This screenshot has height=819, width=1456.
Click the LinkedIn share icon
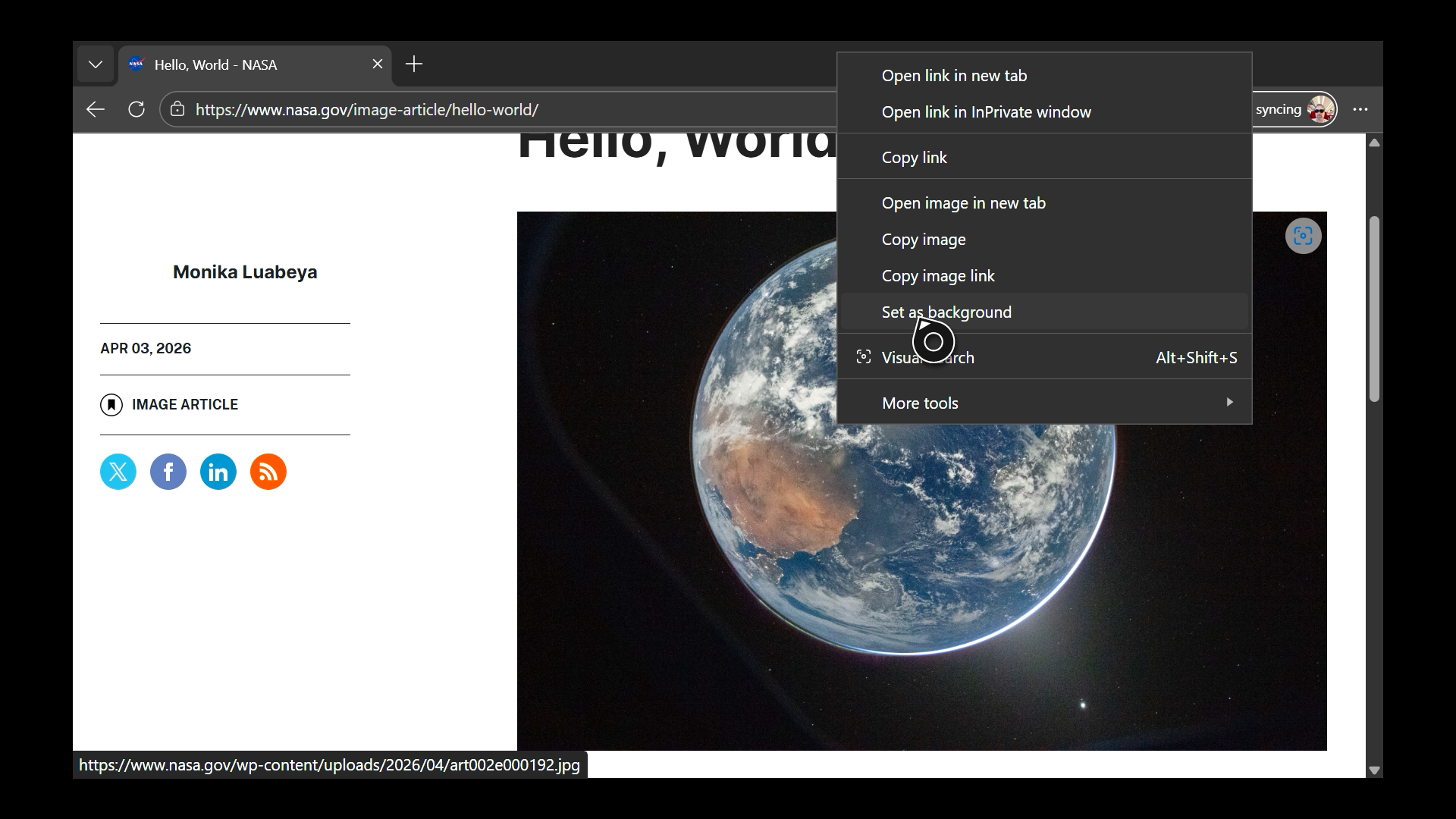tap(218, 472)
